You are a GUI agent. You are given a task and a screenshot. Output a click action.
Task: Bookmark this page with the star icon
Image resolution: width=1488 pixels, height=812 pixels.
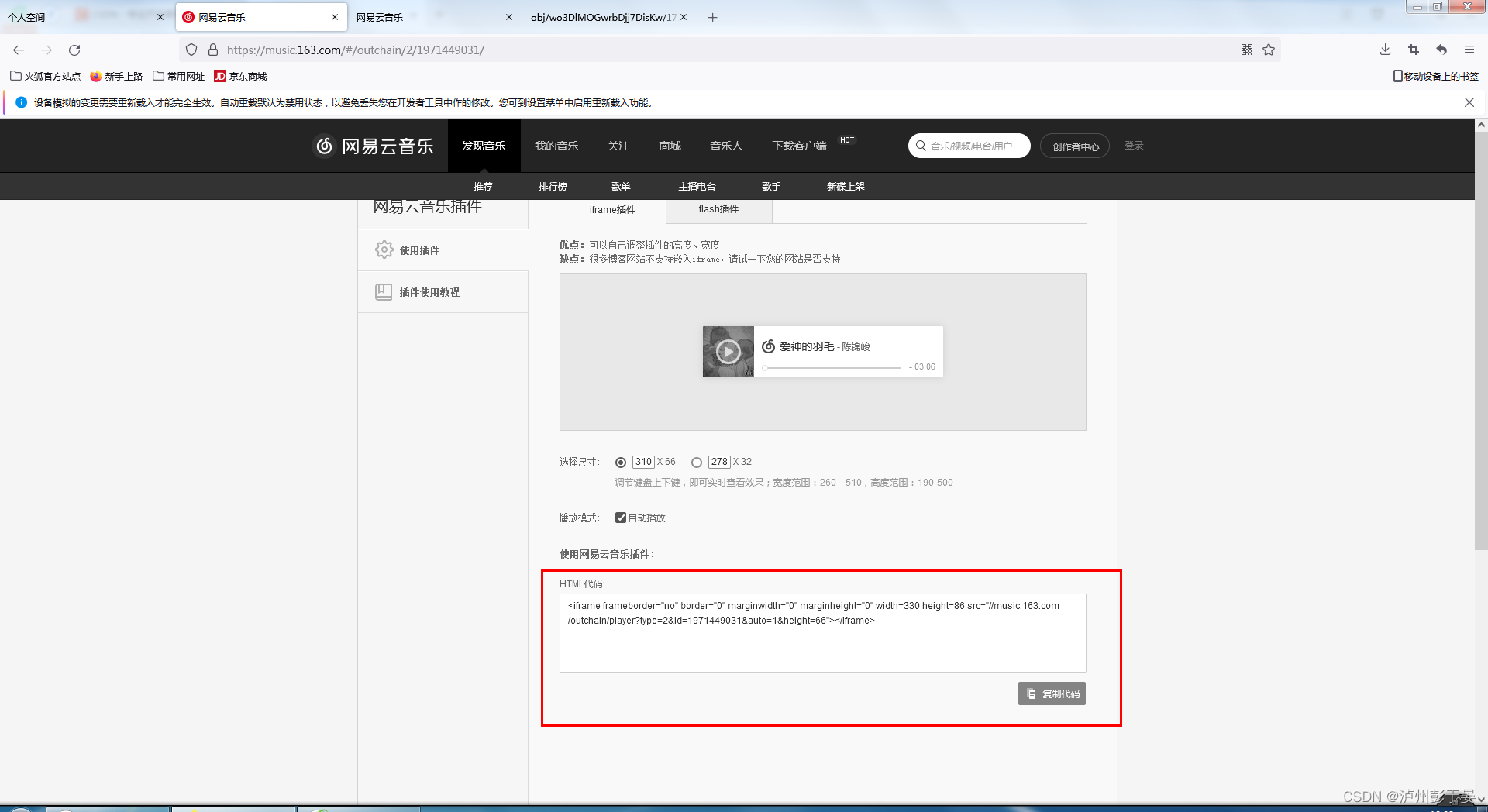[x=1269, y=50]
